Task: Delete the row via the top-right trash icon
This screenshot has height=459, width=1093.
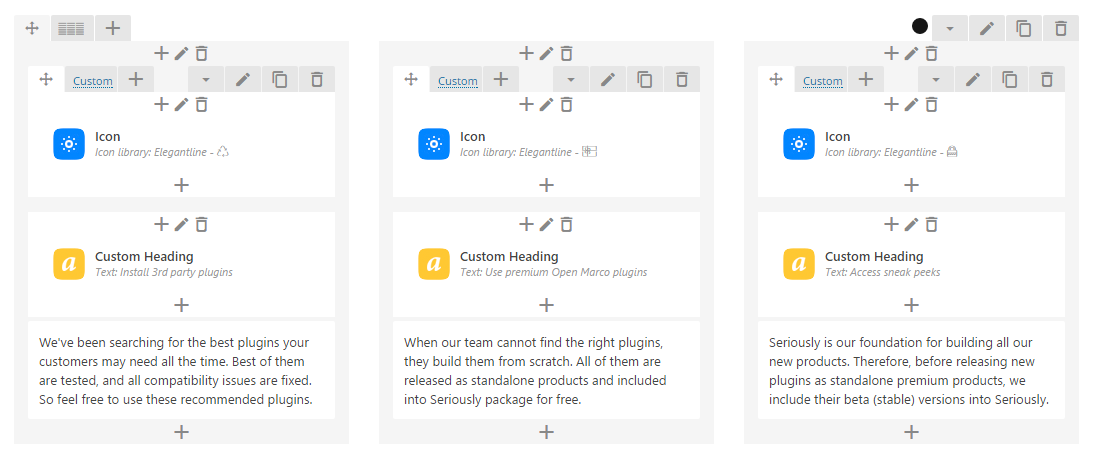Action: [1060, 29]
